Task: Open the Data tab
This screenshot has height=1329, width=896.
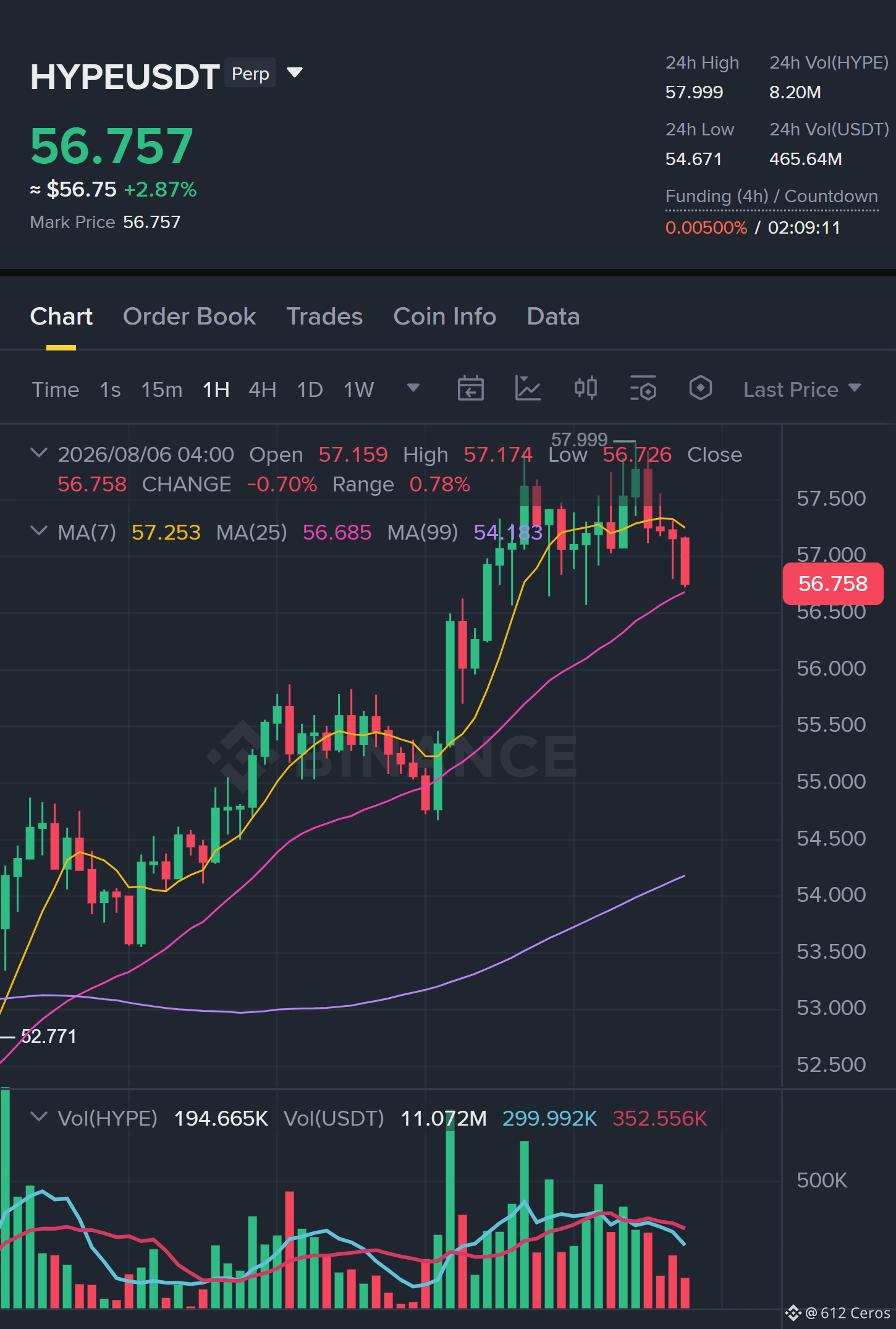Action: click(x=553, y=316)
